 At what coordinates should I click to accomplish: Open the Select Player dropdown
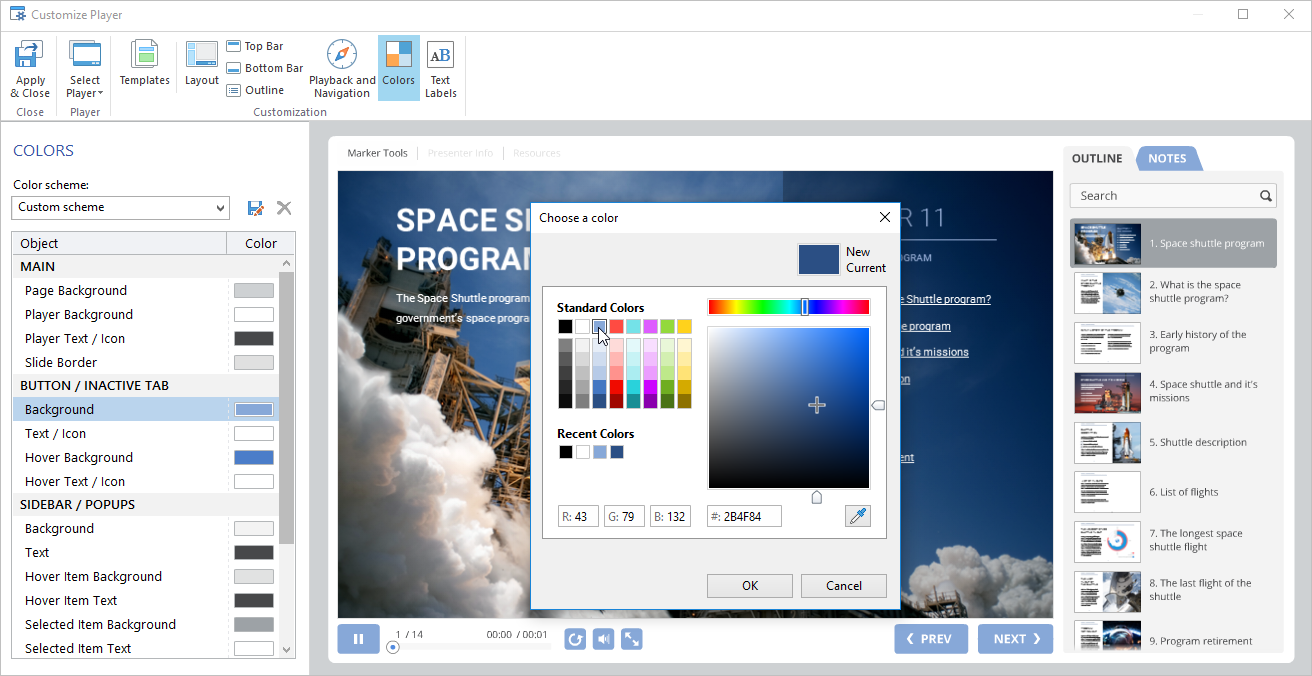(85, 68)
